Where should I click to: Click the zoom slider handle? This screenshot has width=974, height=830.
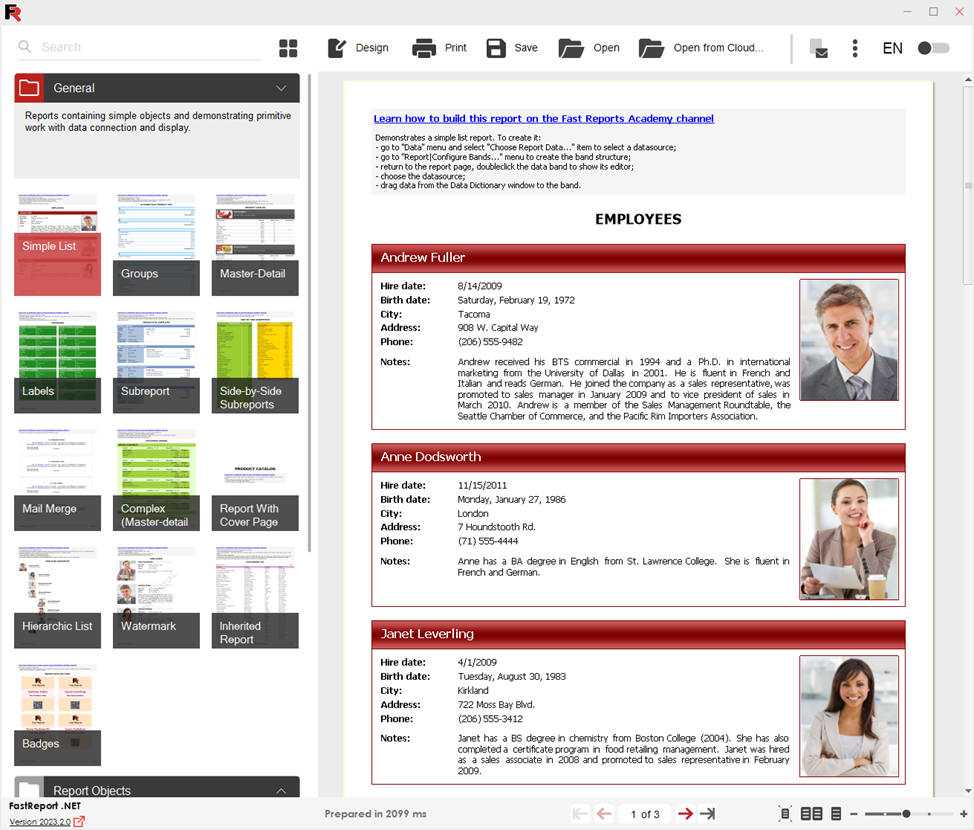click(x=906, y=814)
